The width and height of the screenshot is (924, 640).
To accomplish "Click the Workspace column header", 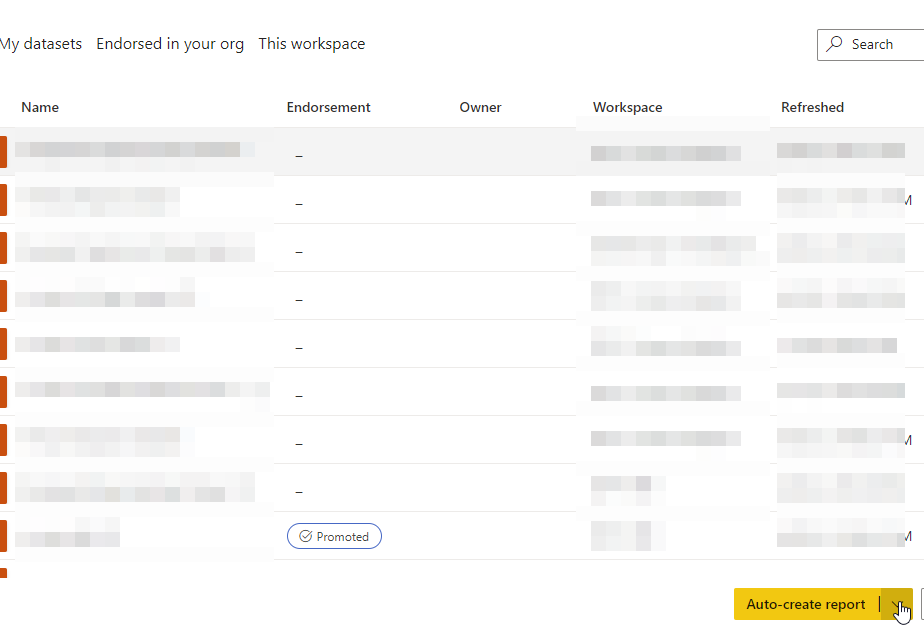I will click(627, 107).
